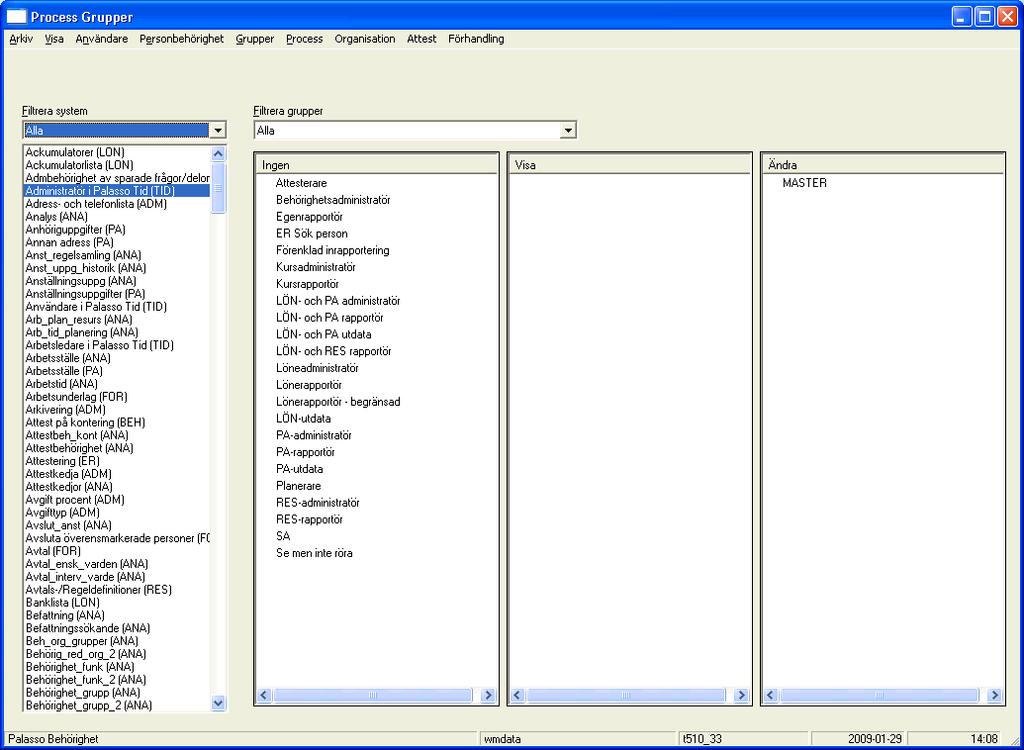Open the Personbehörighet menu
1024x750 pixels.
(182, 39)
